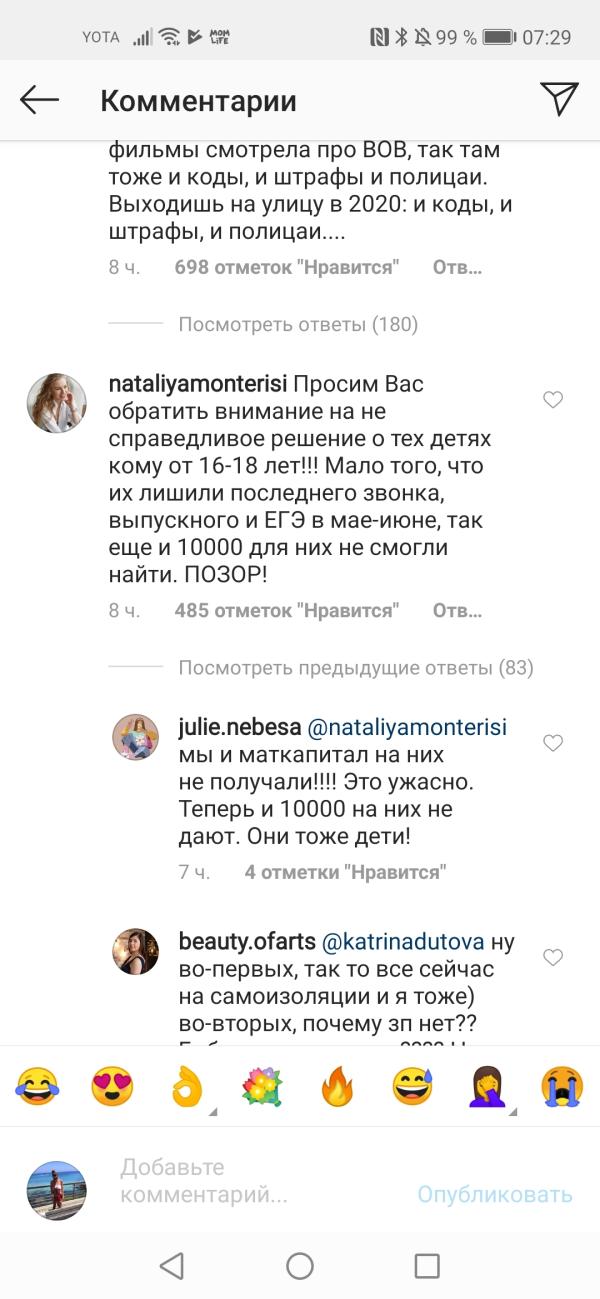Like nataliyamonterisi's comment with the heart

coord(553,400)
